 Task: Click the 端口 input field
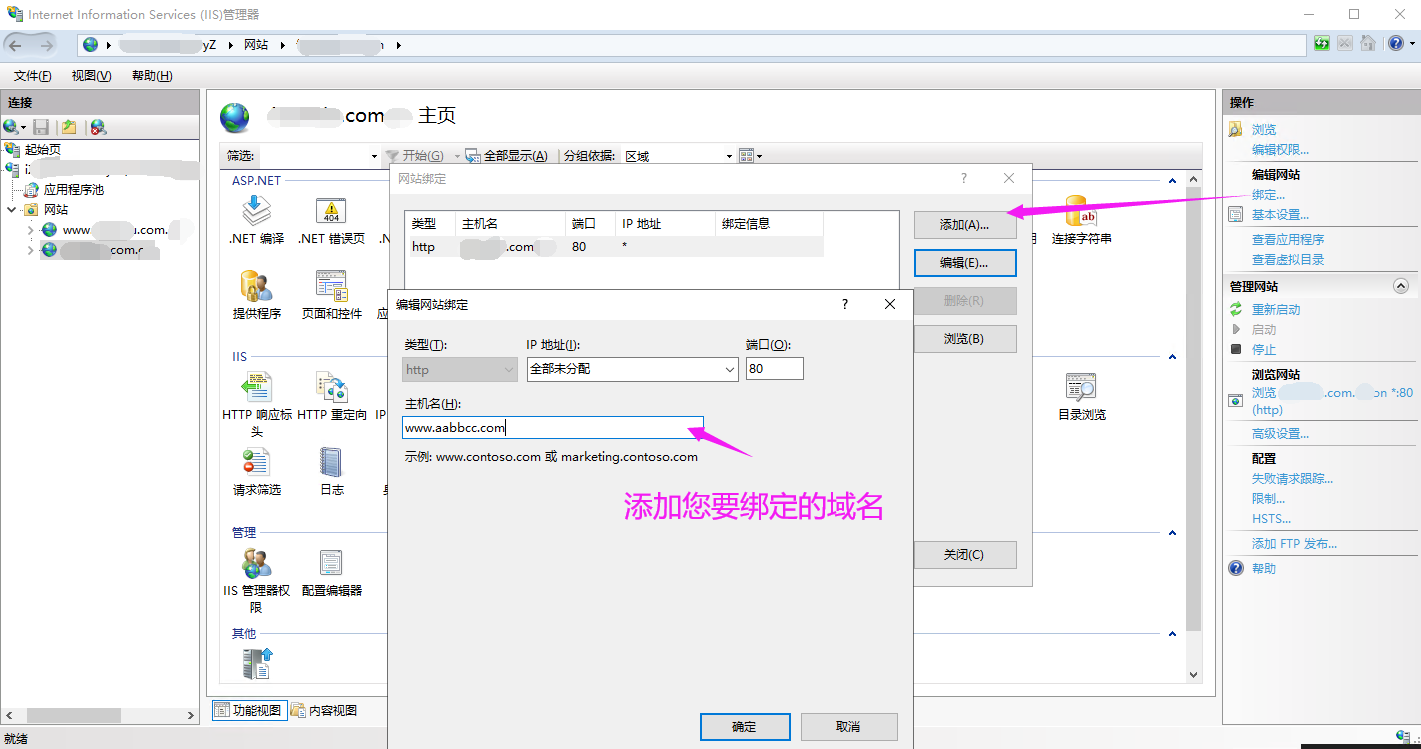774,369
